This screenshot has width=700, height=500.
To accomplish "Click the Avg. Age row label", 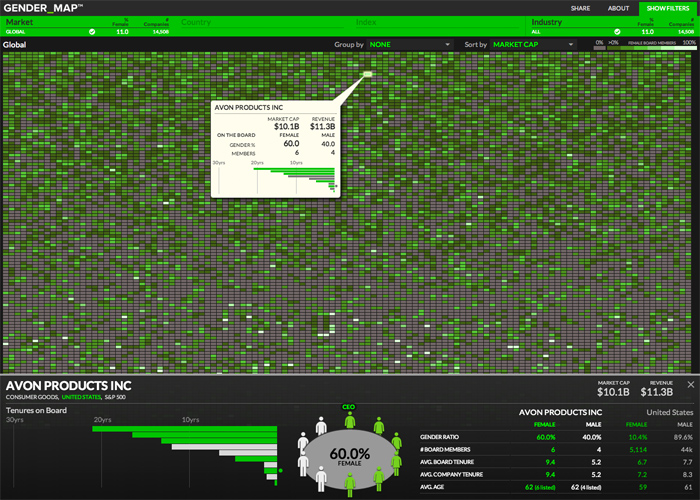I will tap(432, 487).
